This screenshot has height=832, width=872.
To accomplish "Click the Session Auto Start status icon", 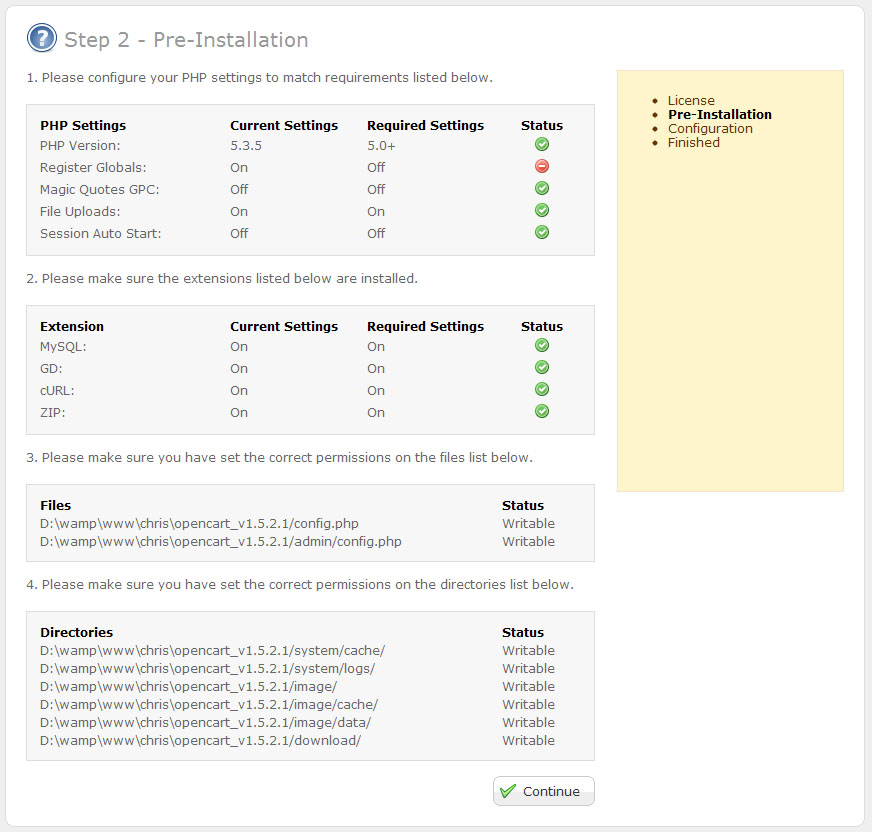I will click(542, 232).
